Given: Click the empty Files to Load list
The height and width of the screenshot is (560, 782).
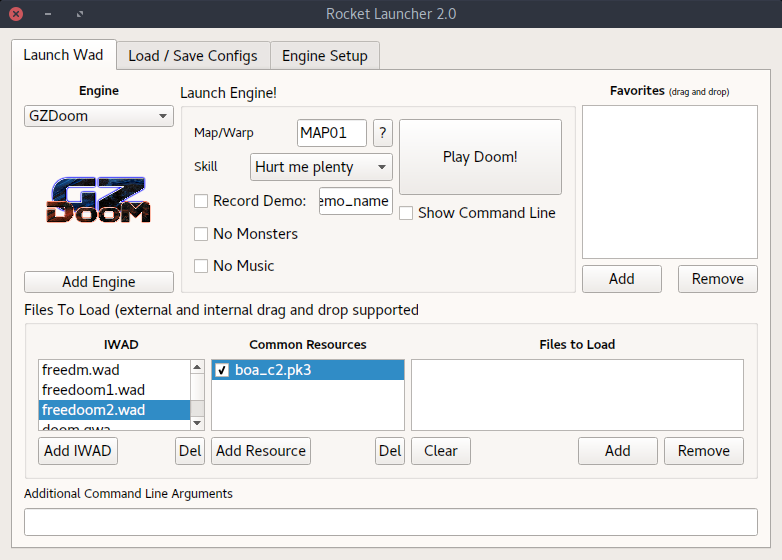Looking at the screenshot, I should 578,395.
